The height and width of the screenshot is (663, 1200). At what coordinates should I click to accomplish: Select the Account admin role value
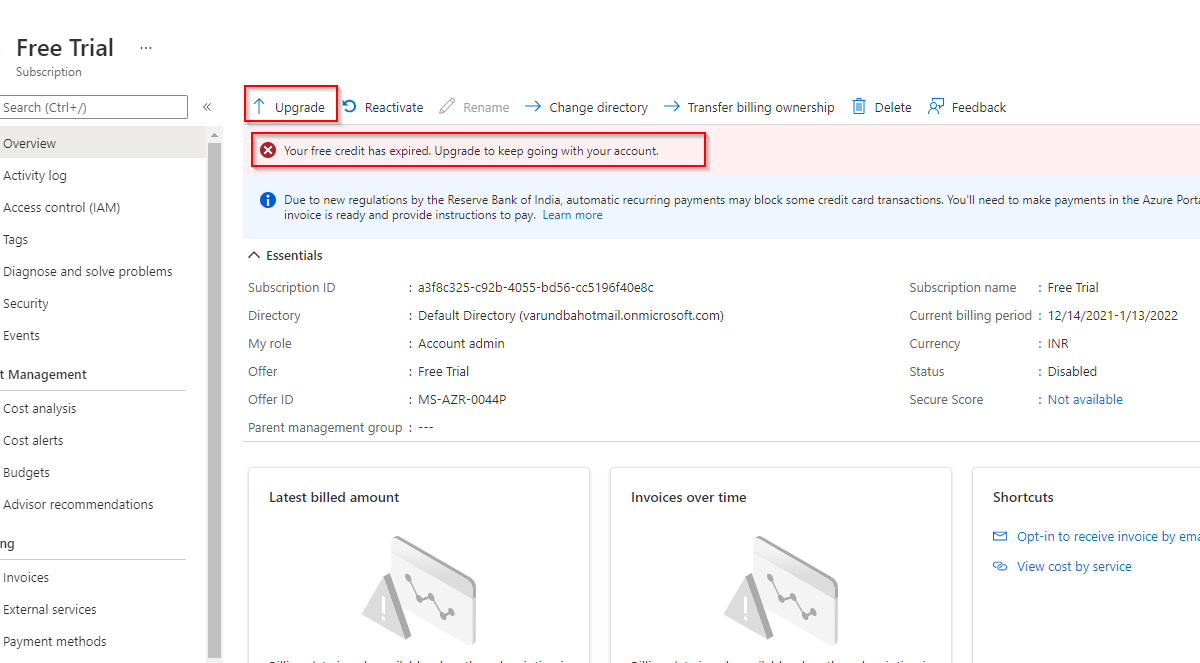coord(461,343)
